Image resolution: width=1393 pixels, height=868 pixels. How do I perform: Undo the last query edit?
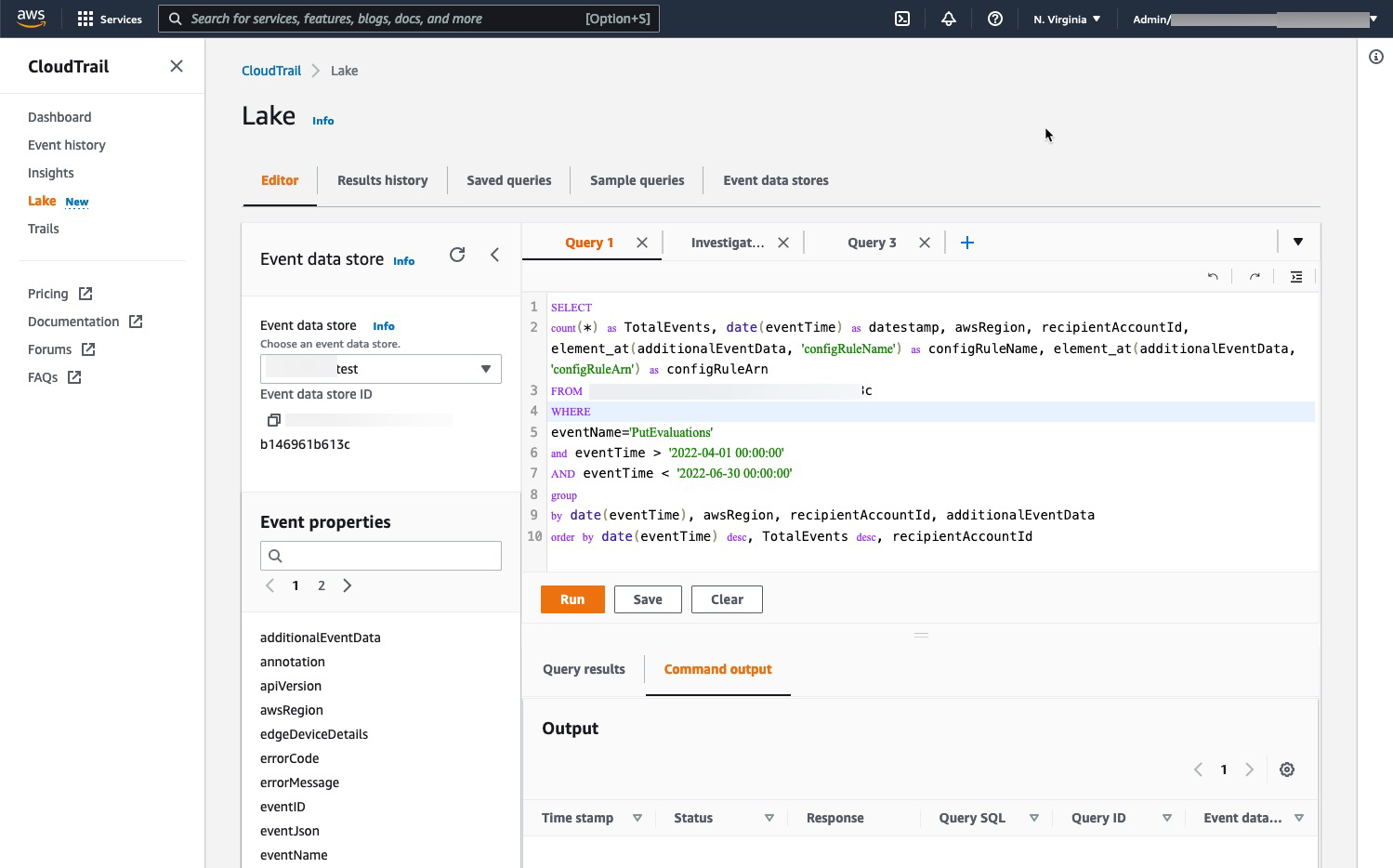1212,276
